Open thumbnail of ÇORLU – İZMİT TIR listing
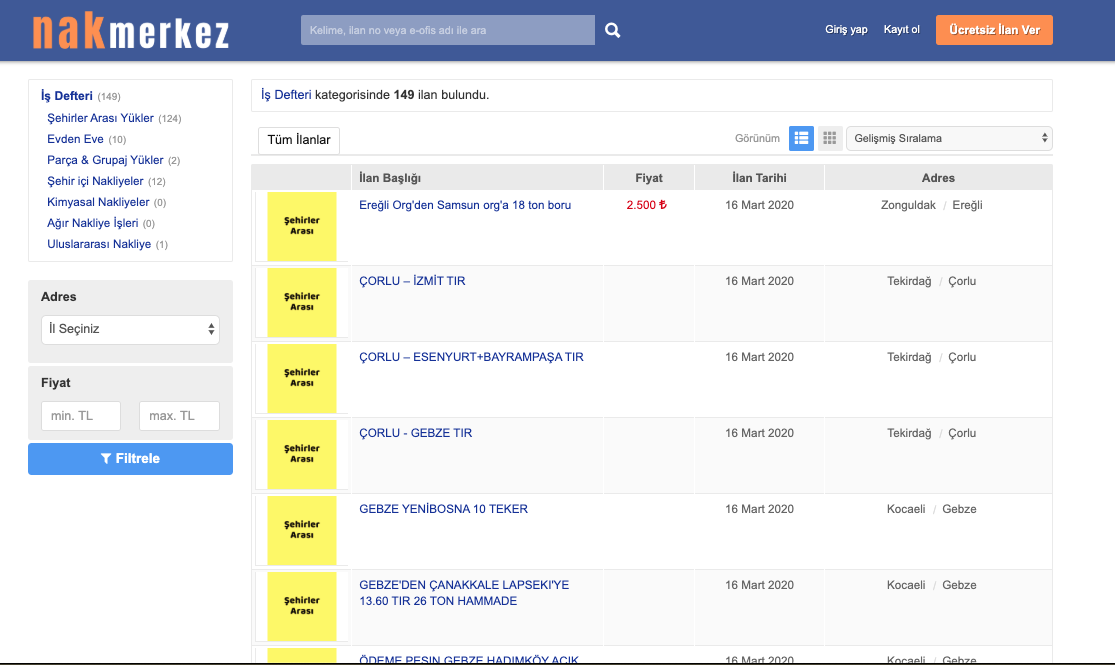Image resolution: width=1115 pixels, height=665 pixels. pos(301,303)
